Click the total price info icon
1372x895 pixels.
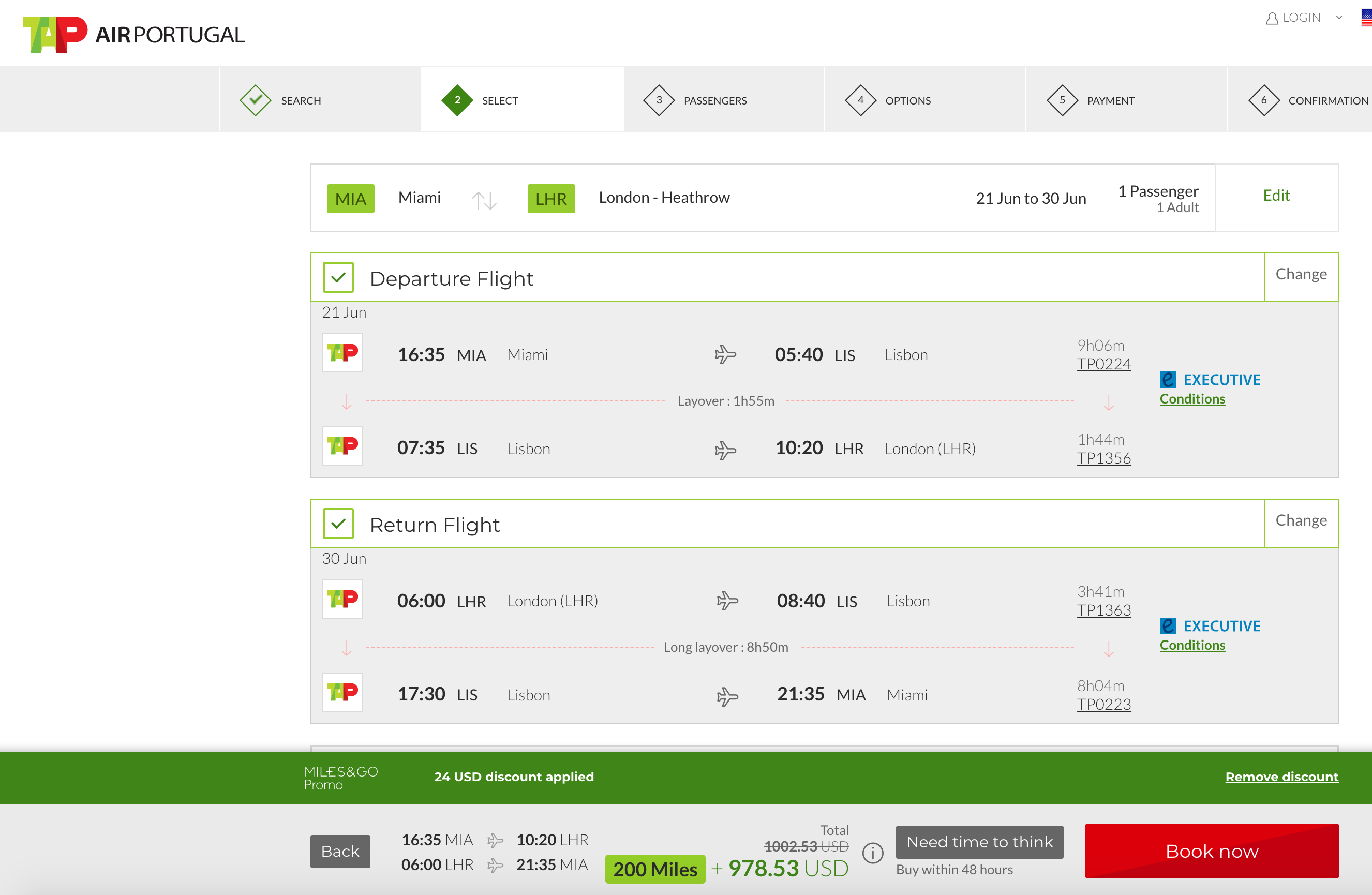click(872, 853)
